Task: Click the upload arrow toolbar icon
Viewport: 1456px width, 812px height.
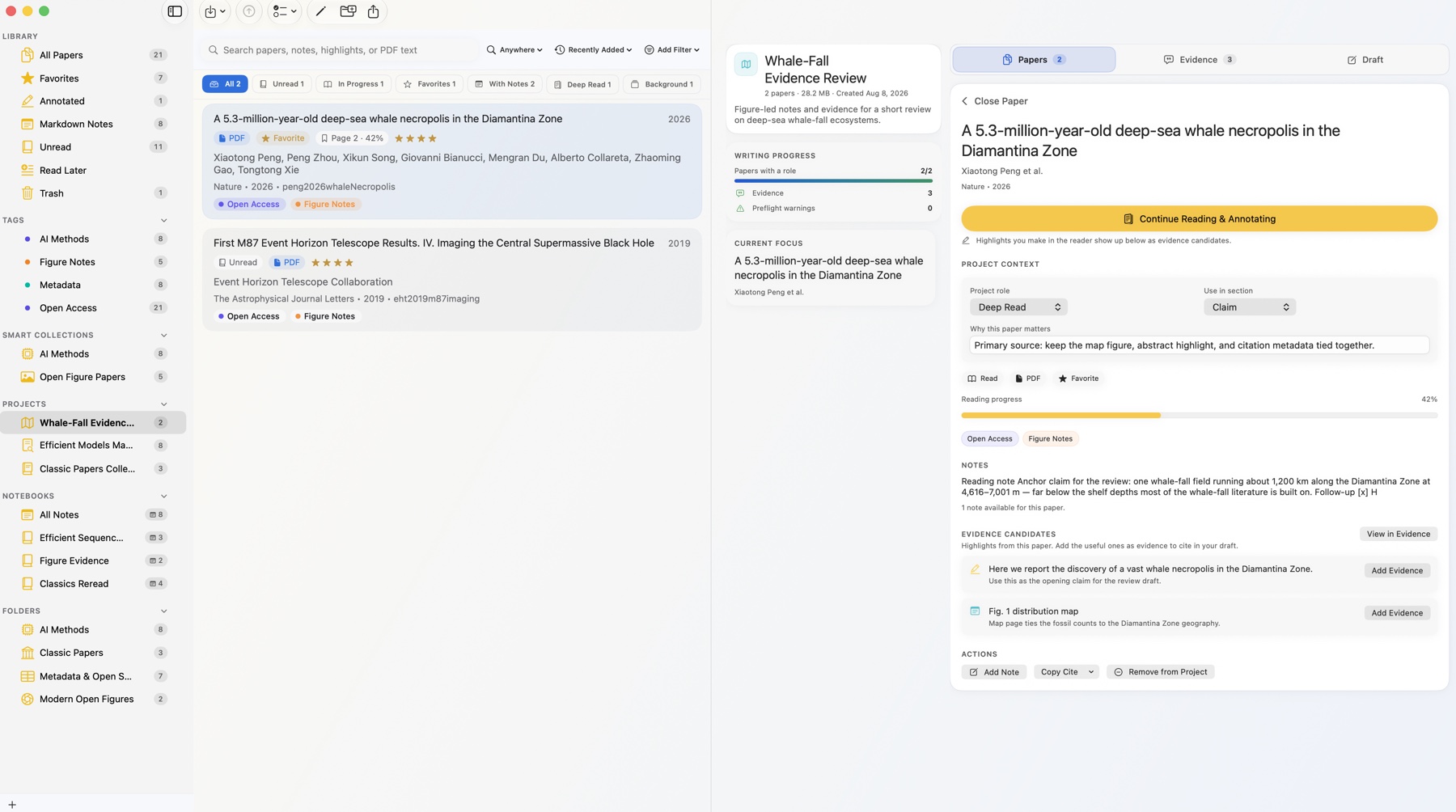Action: click(249, 11)
